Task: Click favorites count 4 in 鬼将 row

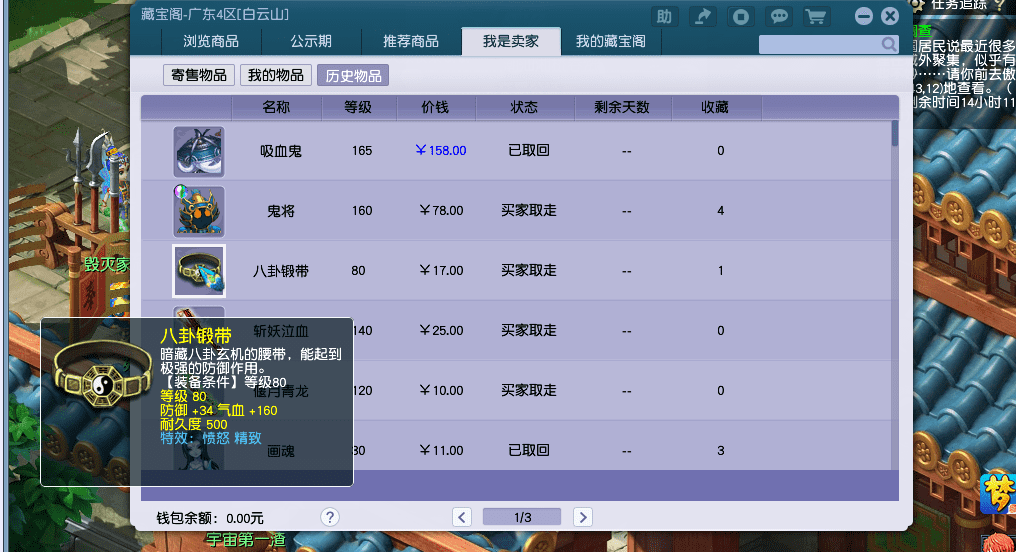Action: click(721, 211)
